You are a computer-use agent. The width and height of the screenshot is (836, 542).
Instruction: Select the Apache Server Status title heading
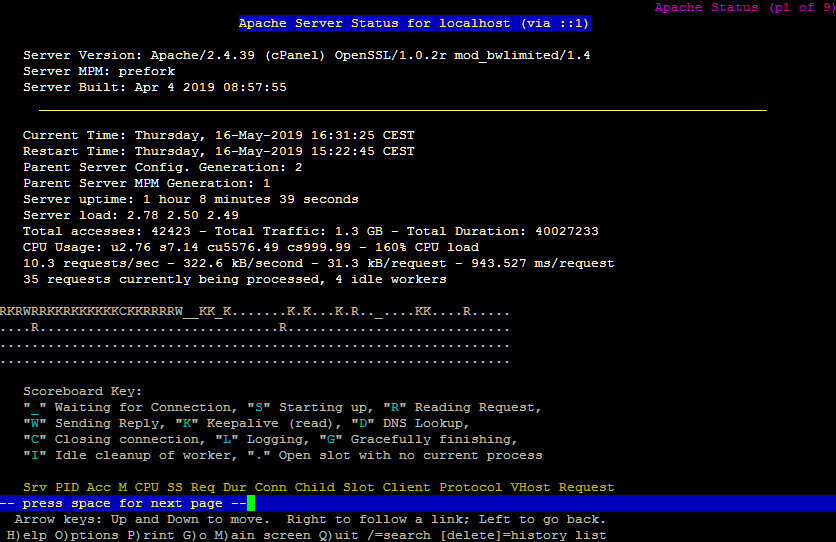(414, 23)
